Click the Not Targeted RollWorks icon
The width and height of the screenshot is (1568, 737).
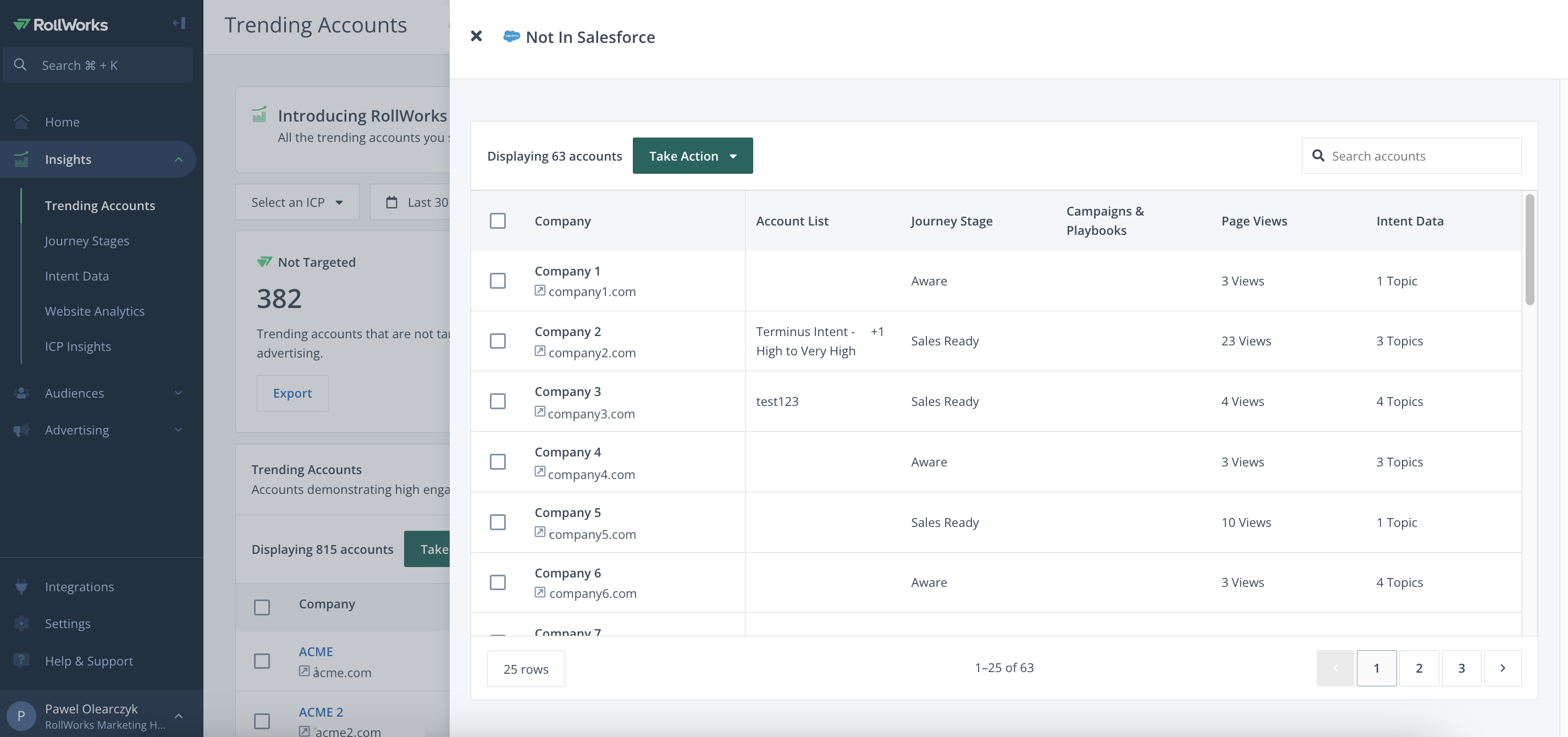(264, 262)
